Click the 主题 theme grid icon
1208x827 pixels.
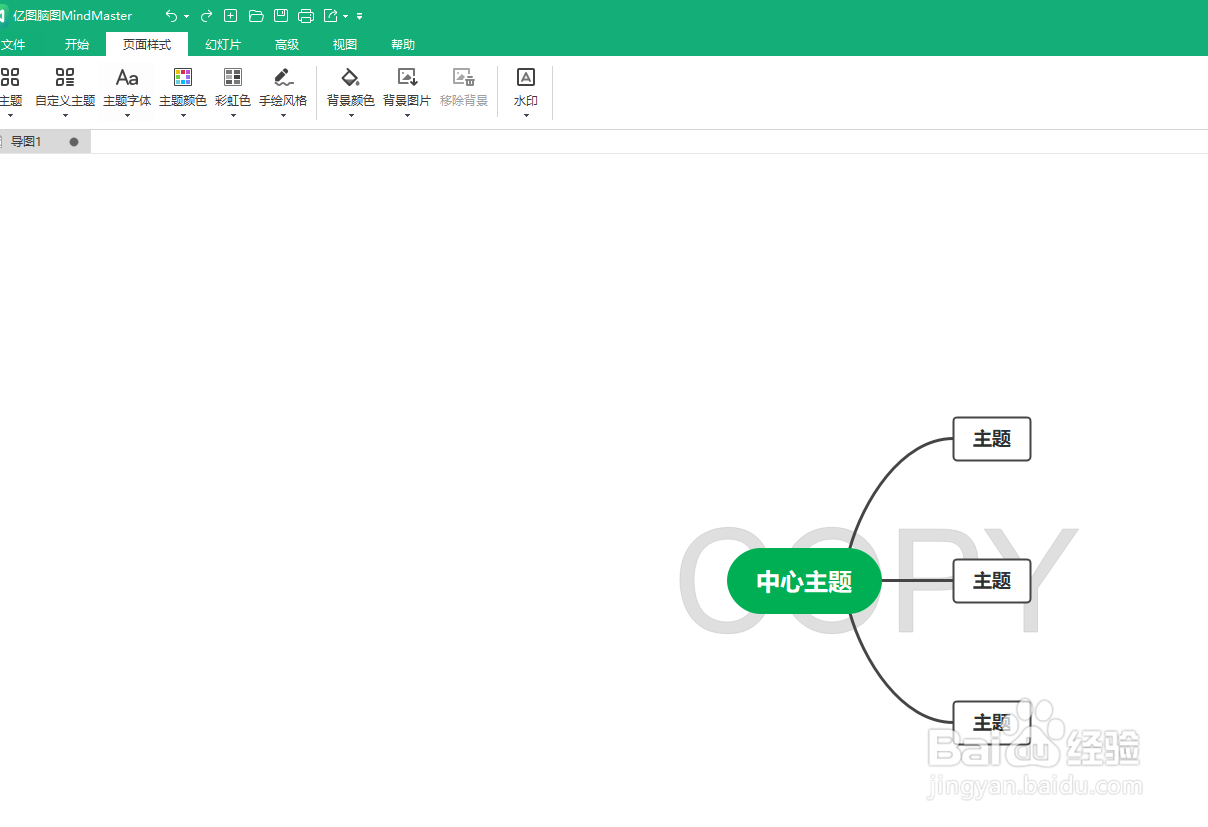click(10, 77)
